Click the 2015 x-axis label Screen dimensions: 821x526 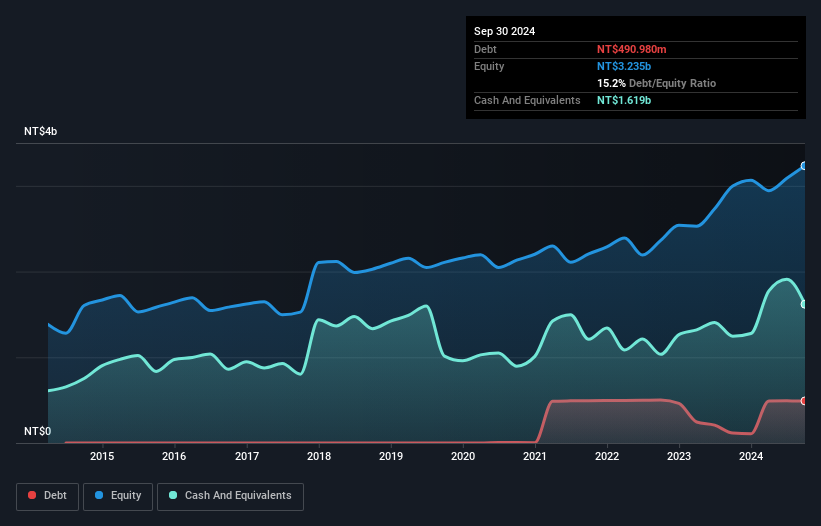click(x=102, y=456)
